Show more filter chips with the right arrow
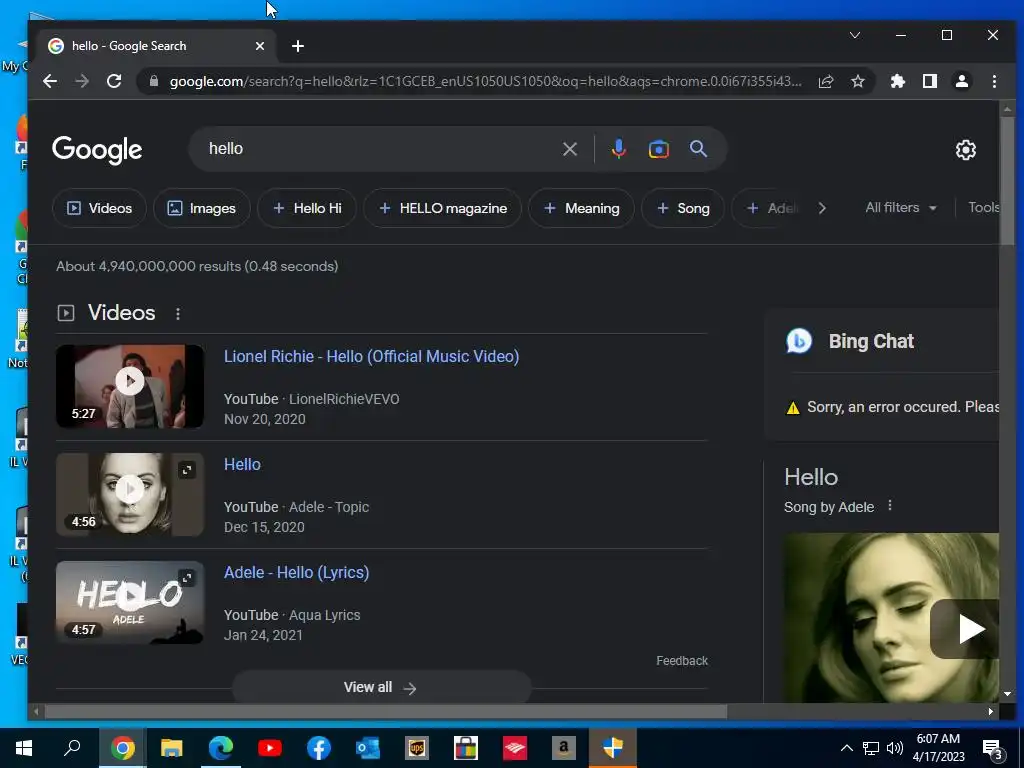The width and height of the screenshot is (1024, 768). (x=822, y=208)
